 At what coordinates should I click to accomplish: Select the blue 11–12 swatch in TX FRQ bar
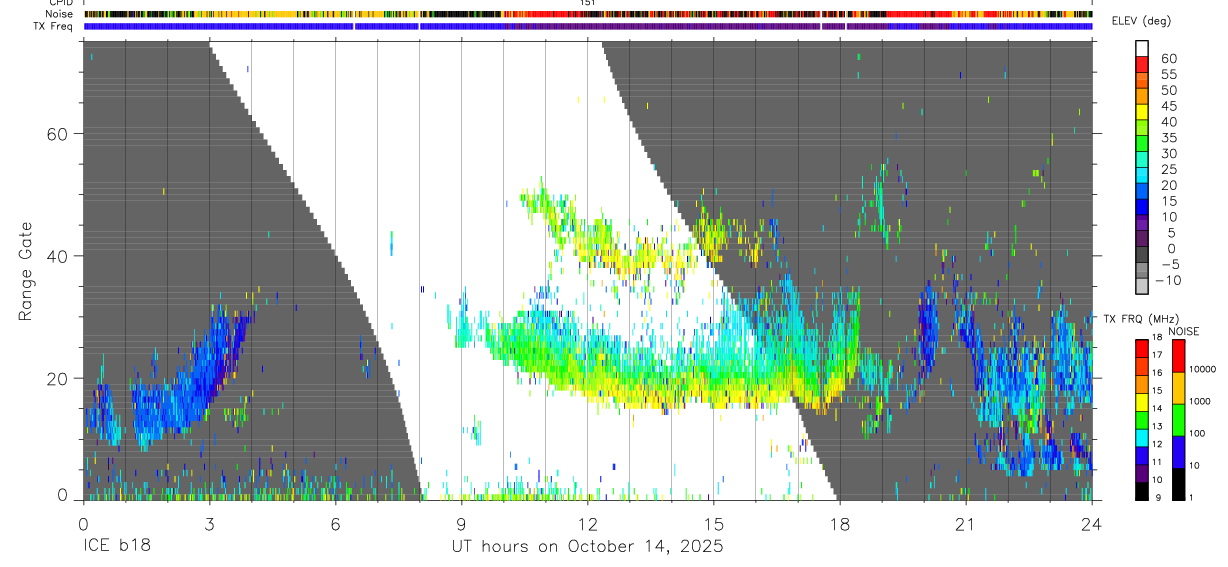click(x=1142, y=454)
